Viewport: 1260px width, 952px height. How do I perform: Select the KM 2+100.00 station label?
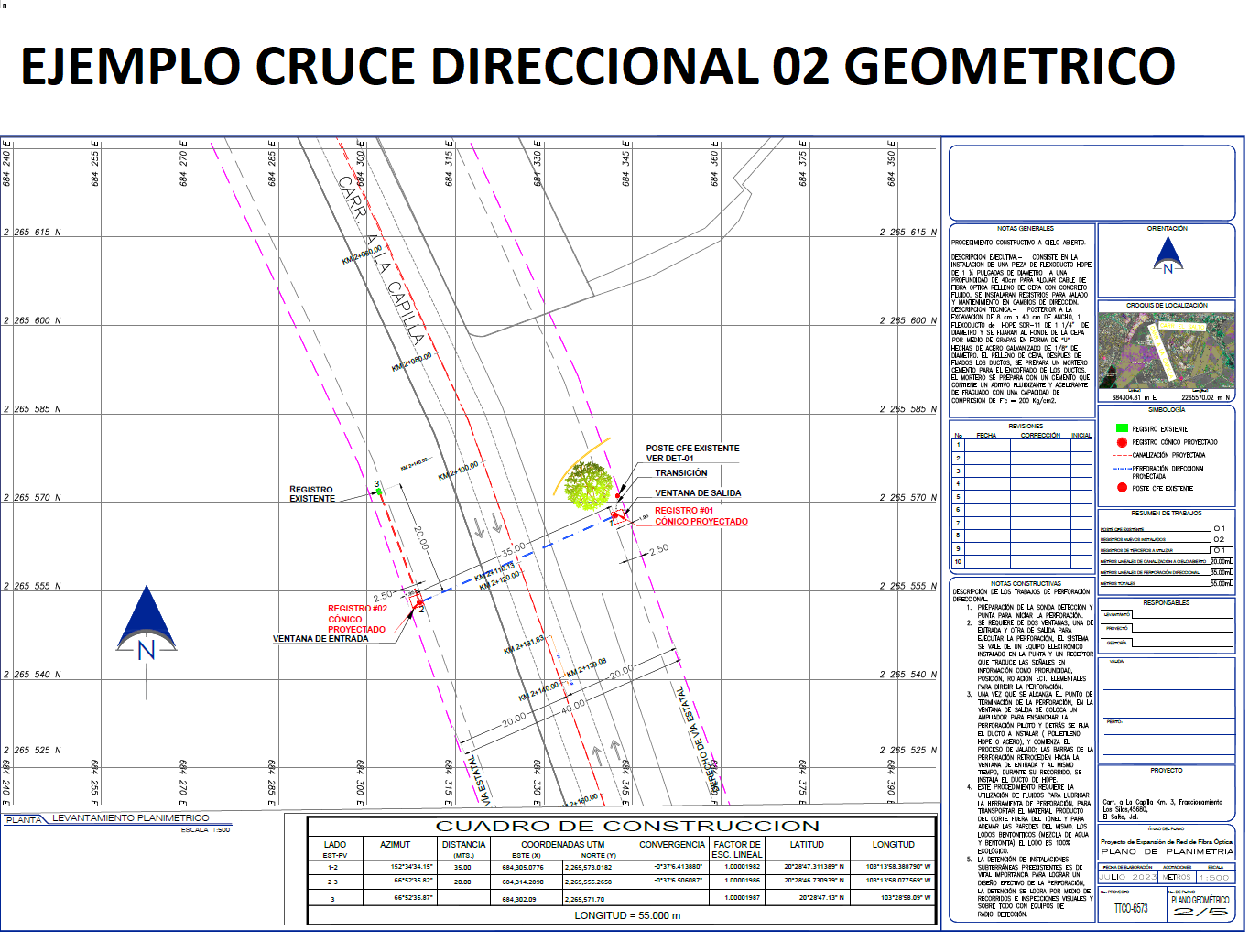[x=458, y=471]
